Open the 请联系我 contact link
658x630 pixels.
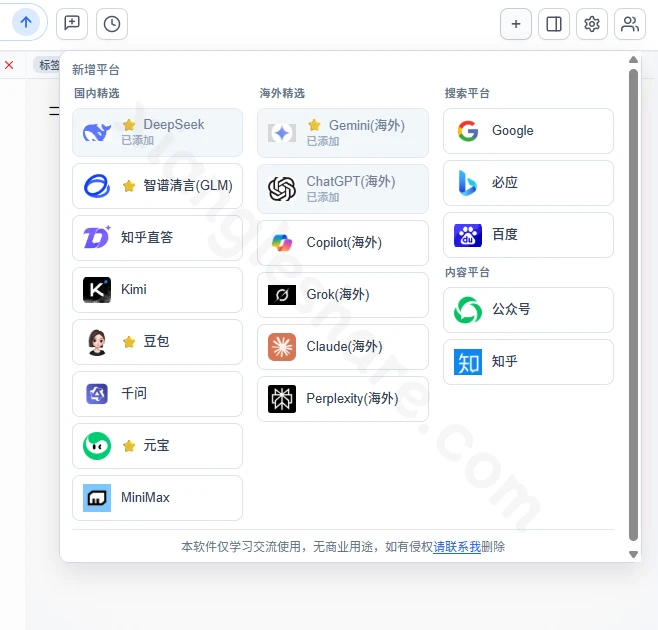coord(457,547)
